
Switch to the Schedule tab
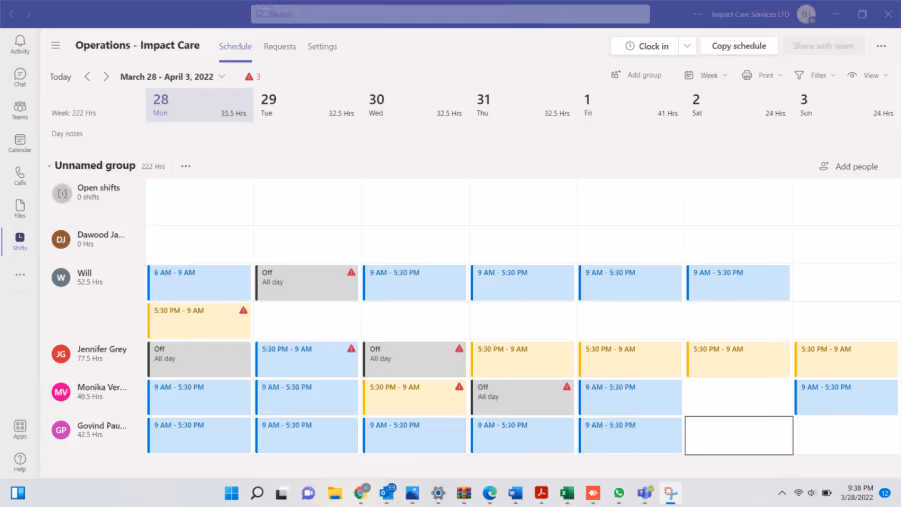pyautogui.click(x=235, y=46)
